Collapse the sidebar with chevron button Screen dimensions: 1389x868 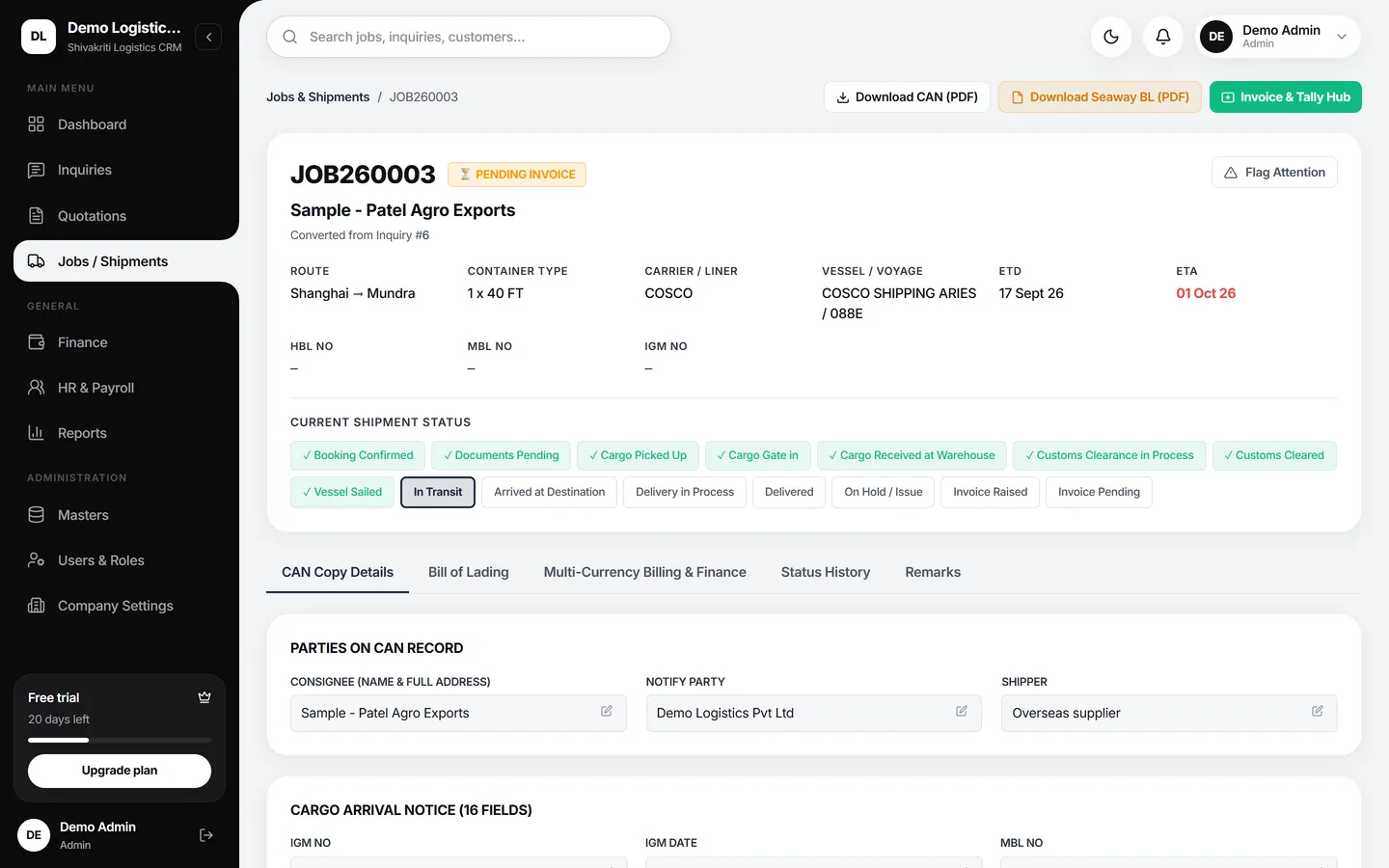click(208, 37)
